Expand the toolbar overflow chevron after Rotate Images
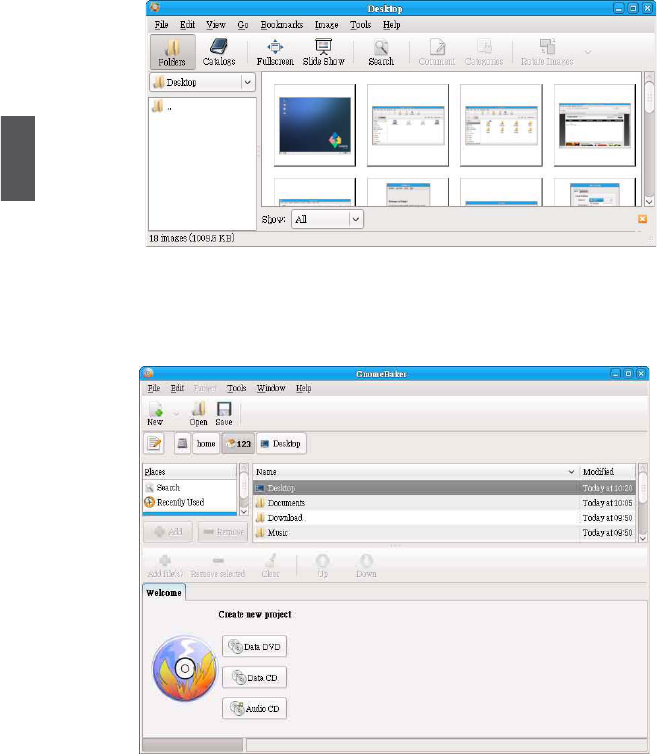Viewport: 657px width, 754px height. click(588, 51)
